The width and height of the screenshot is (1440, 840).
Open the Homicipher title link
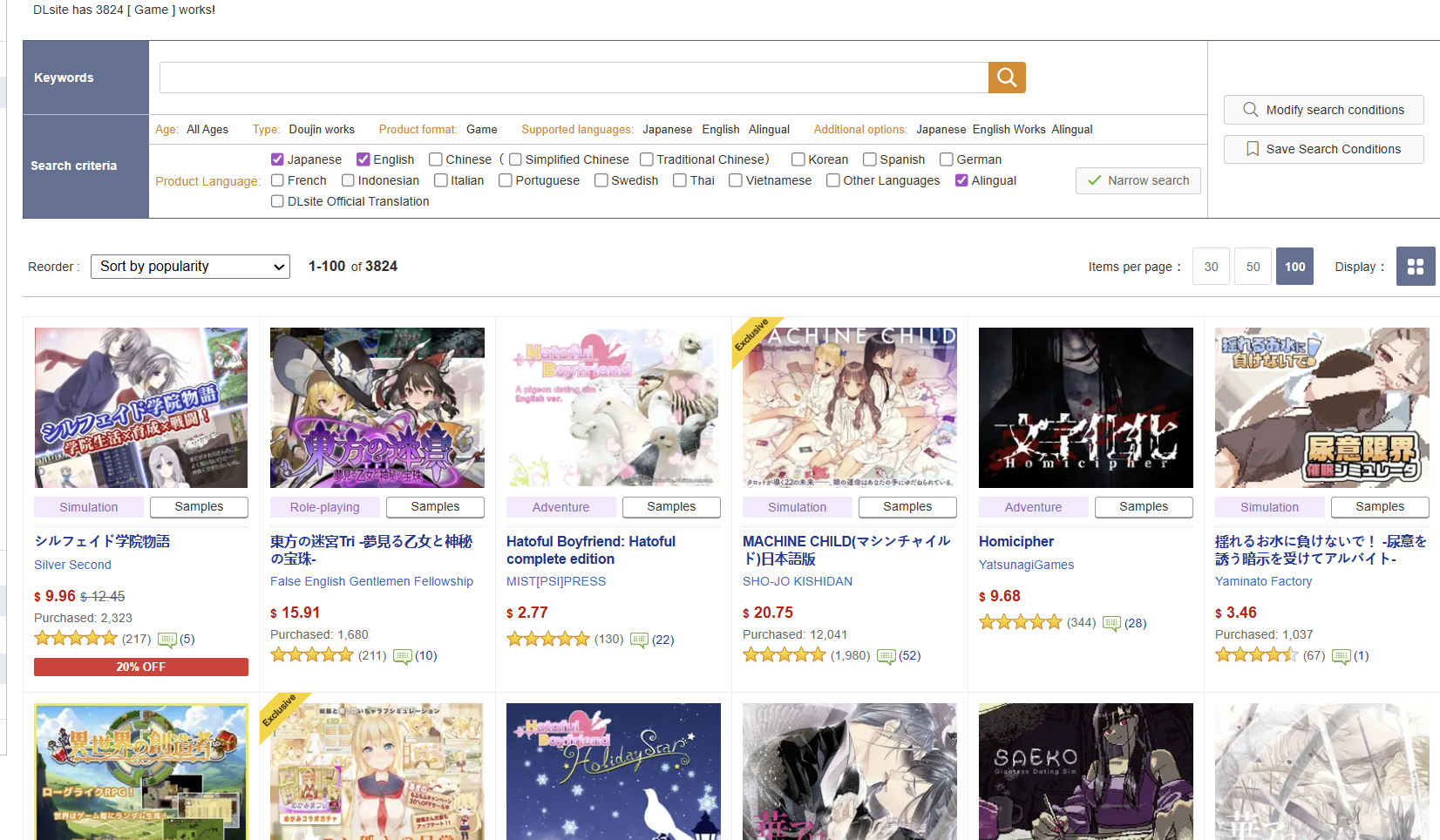coord(1016,541)
